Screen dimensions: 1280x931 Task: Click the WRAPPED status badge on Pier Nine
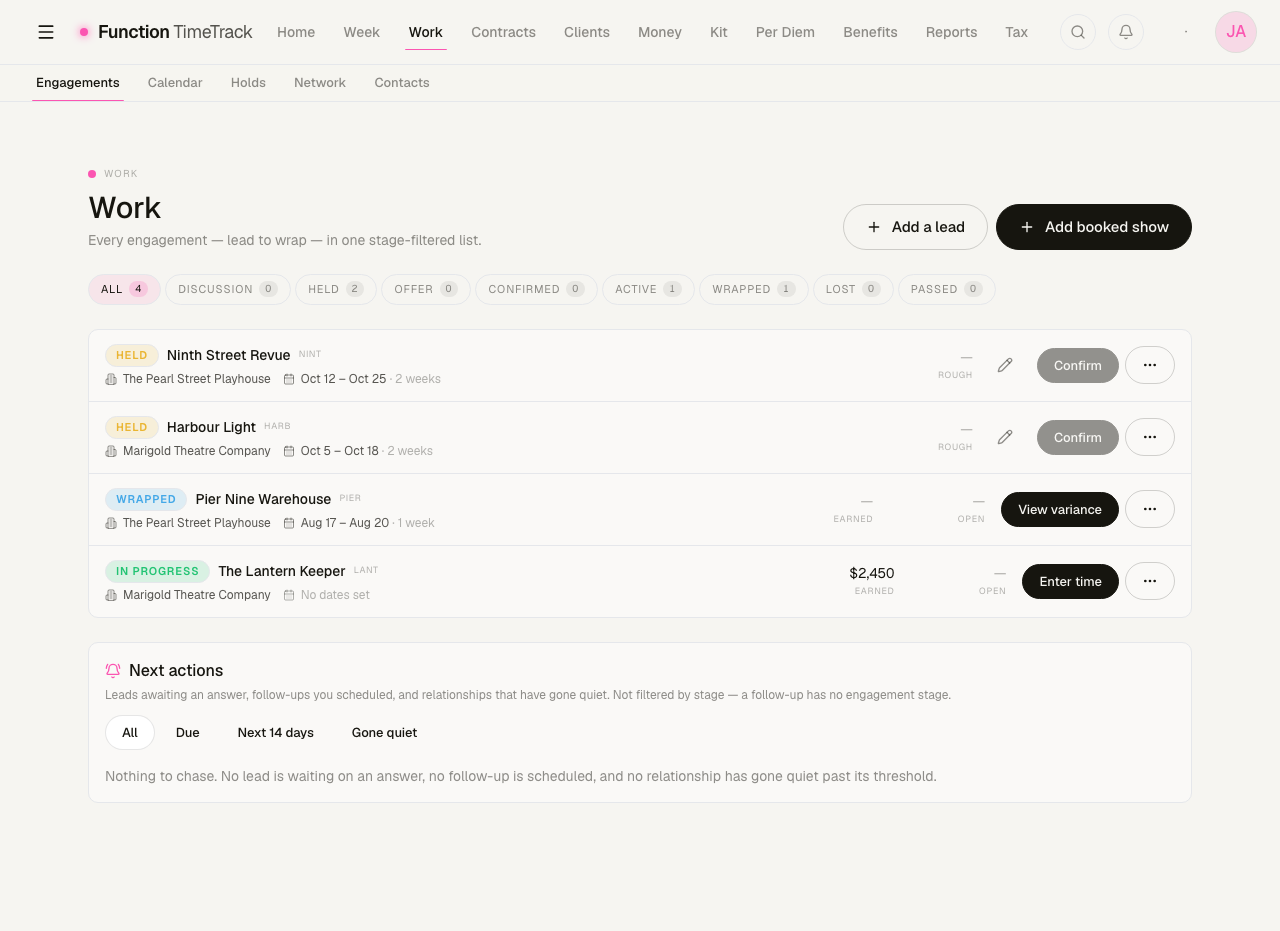click(x=146, y=499)
